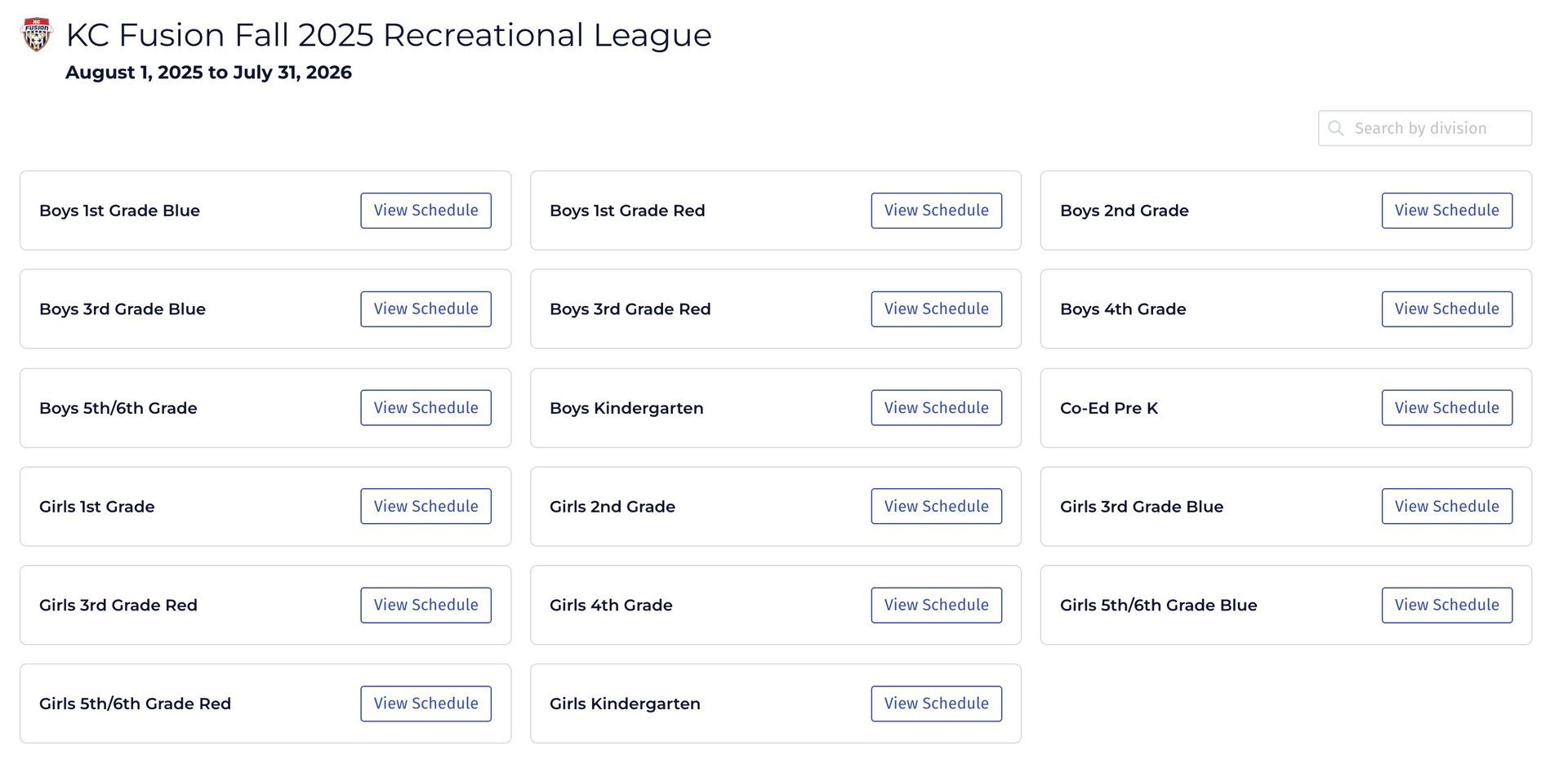The height and width of the screenshot is (777, 1568).
Task: View schedule for Boys 1st Grade Red
Action: 937,211
